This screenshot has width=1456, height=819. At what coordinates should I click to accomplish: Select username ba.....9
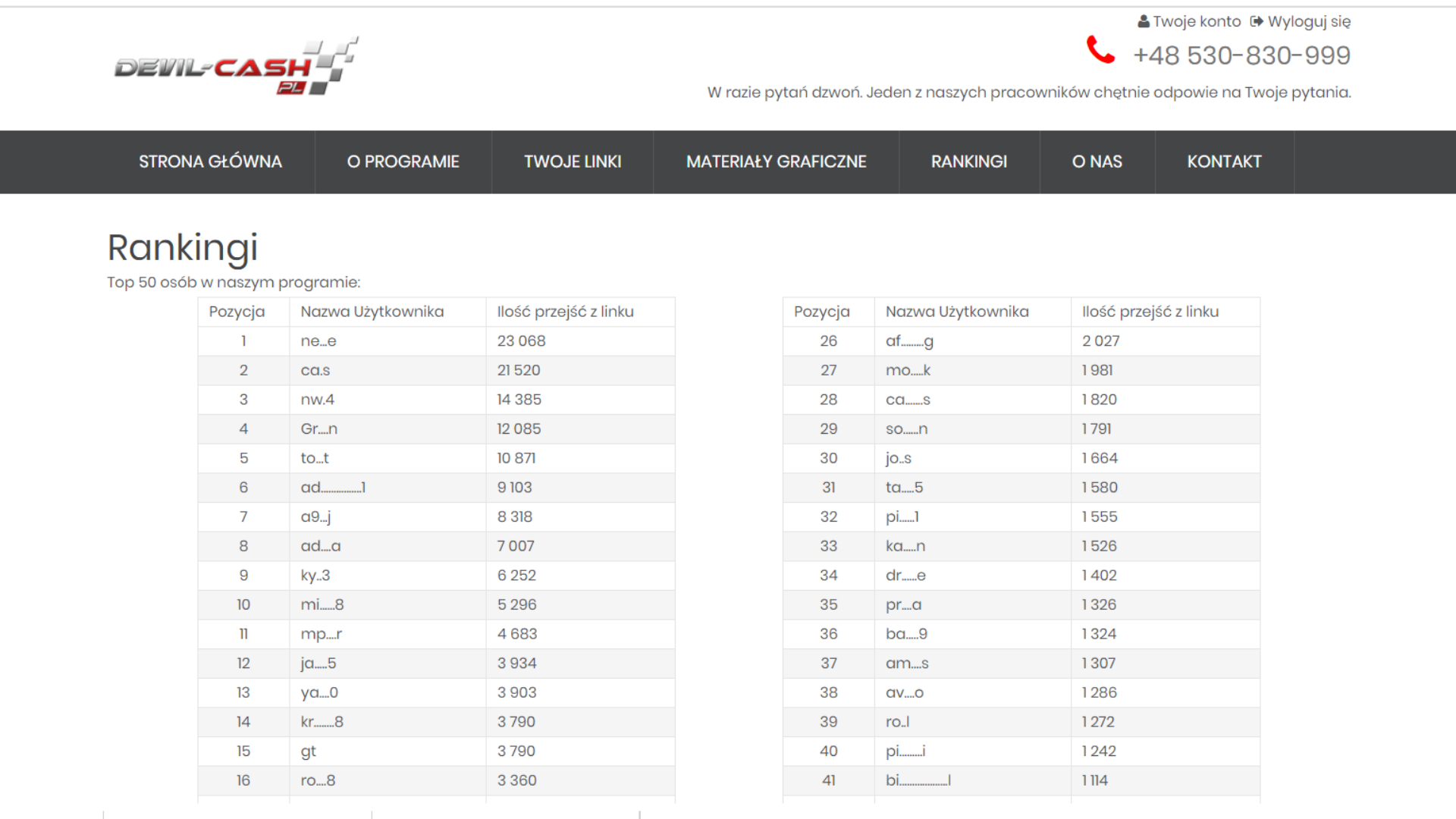[906, 634]
